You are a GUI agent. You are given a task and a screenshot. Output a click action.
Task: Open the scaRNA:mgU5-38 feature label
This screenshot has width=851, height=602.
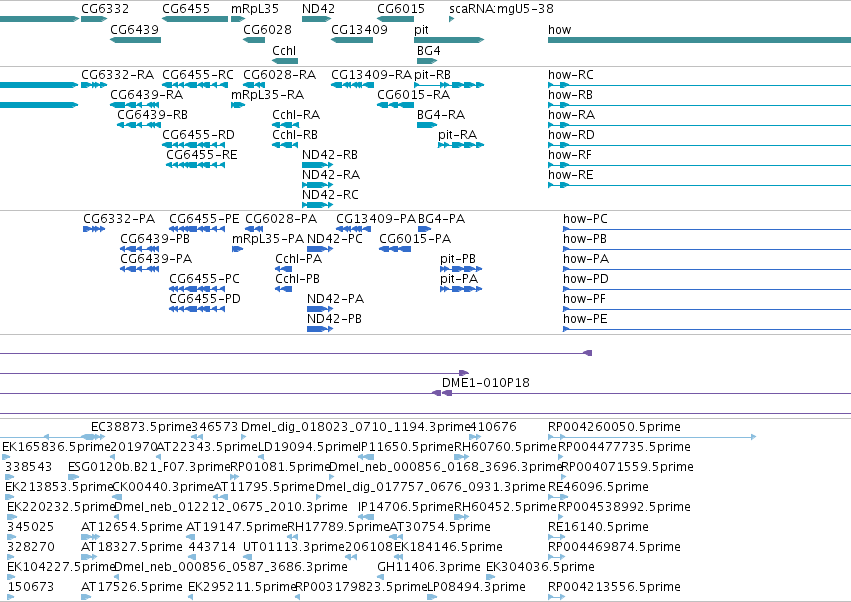point(501,9)
